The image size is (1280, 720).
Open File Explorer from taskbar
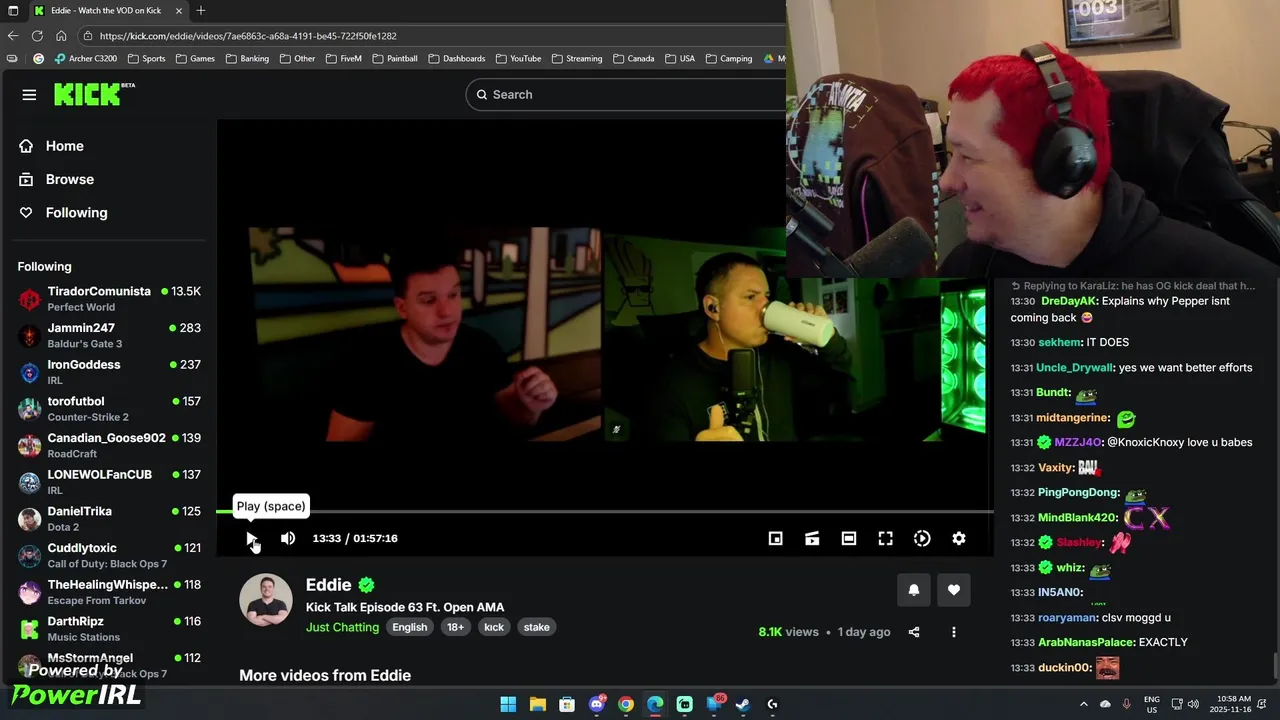(538, 704)
